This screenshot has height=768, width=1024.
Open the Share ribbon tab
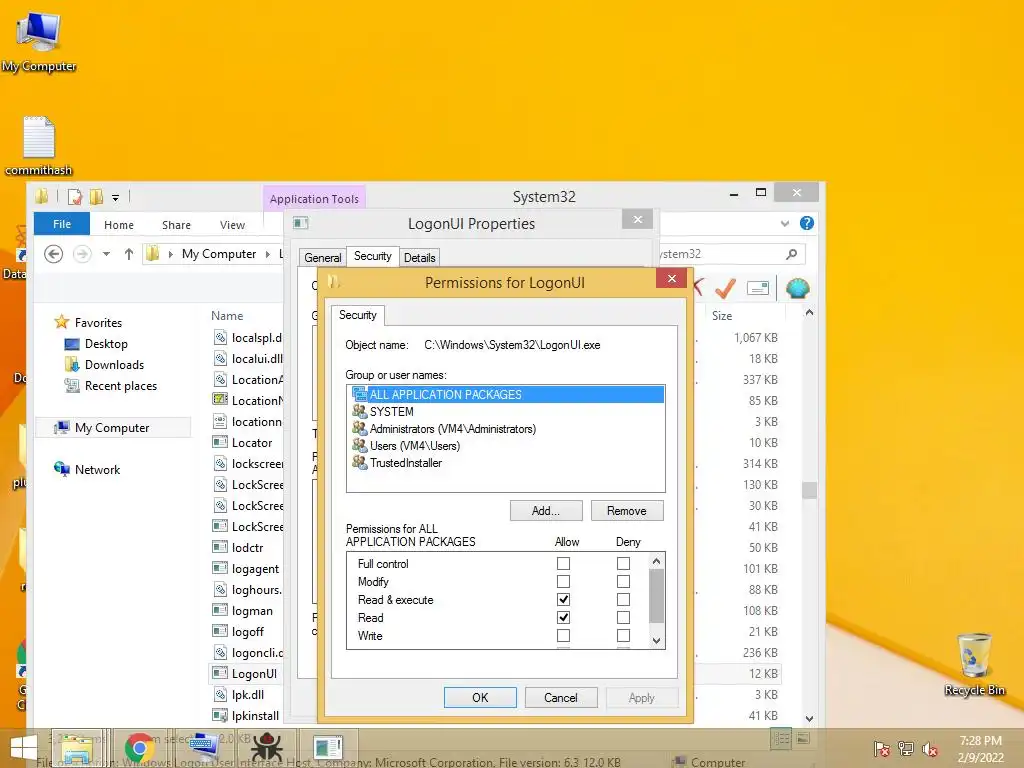coord(176,225)
